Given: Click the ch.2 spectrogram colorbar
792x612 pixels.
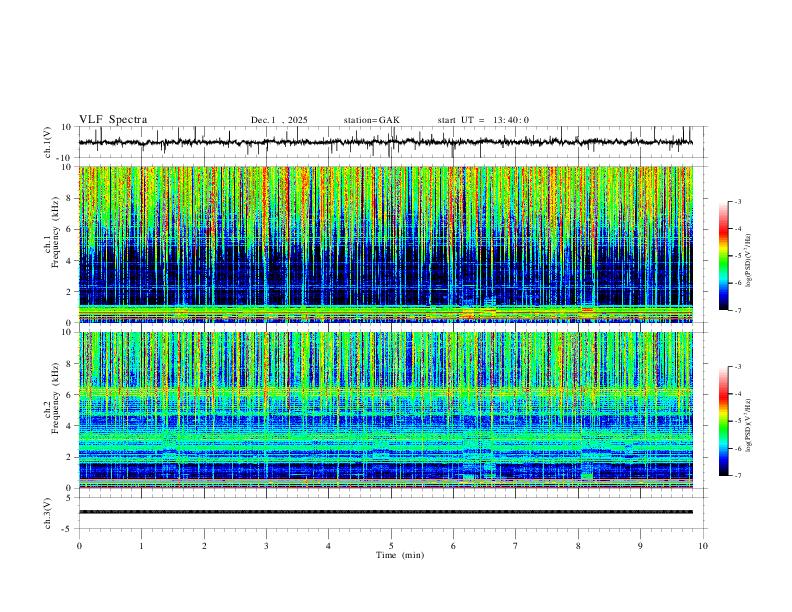Looking at the screenshot, I should 723,421.
